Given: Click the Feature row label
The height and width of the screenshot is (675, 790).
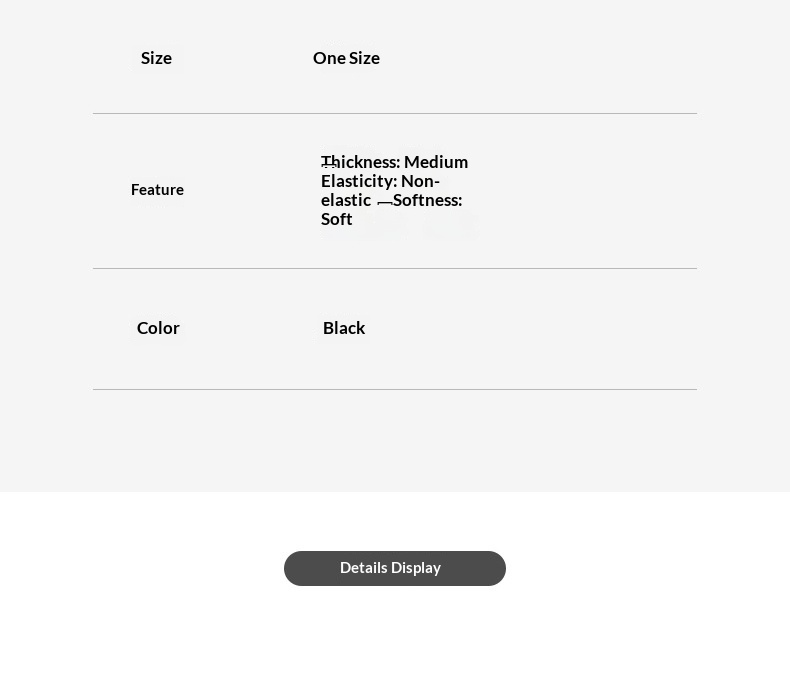Looking at the screenshot, I should [x=157, y=190].
